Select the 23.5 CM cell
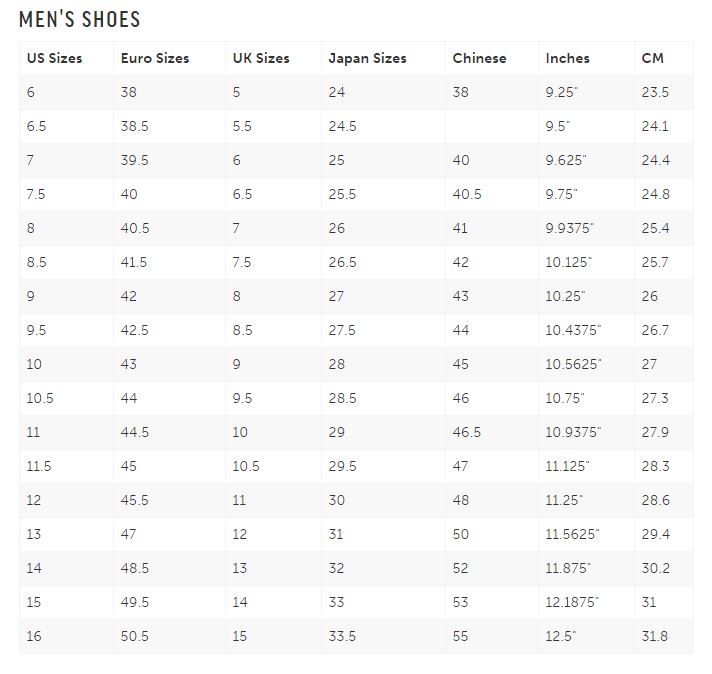Image resolution: width=712 pixels, height=674 pixels. [655, 92]
